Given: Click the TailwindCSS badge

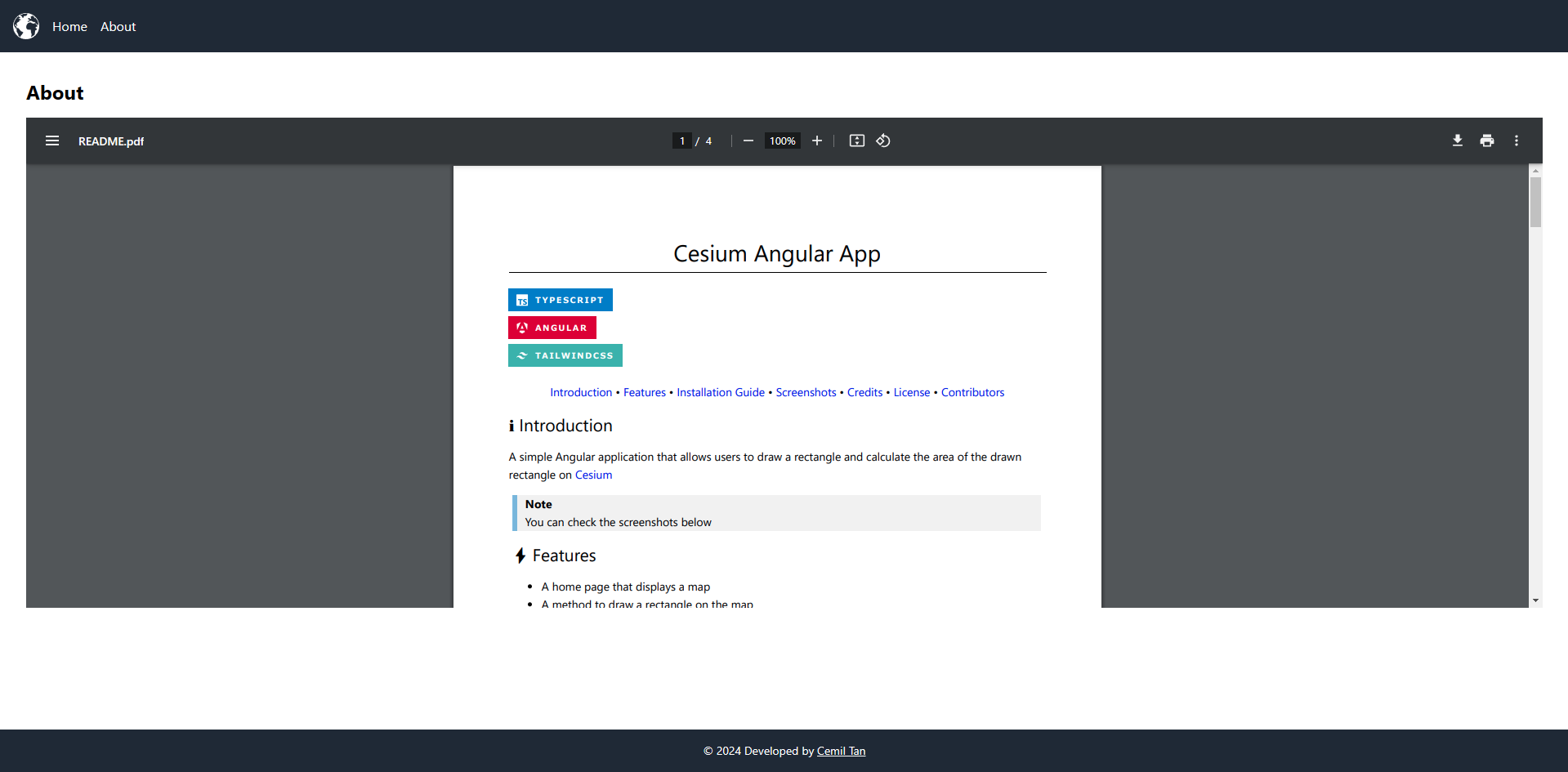Looking at the screenshot, I should 565,355.
